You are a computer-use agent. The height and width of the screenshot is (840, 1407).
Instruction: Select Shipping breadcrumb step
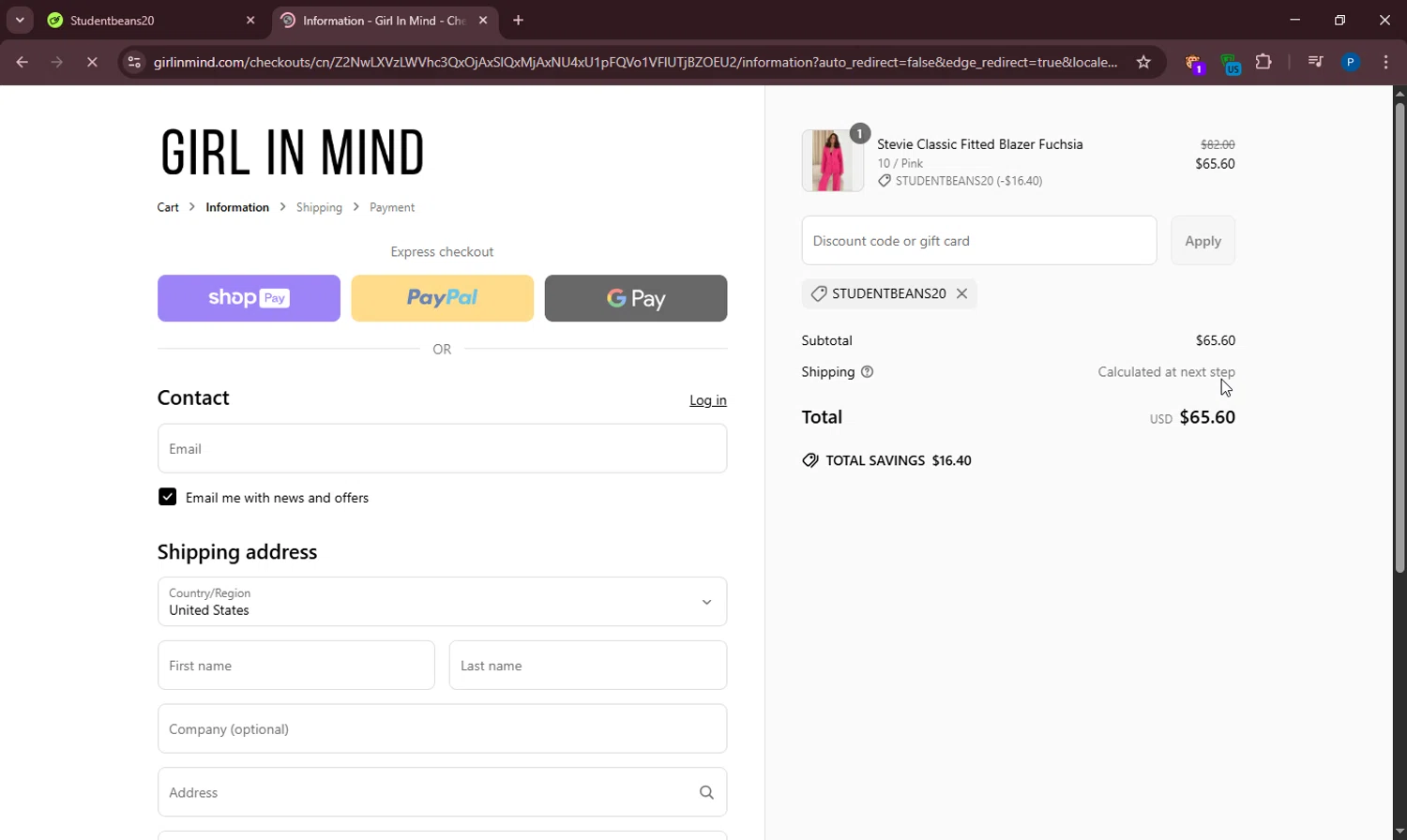click(319, 207)
